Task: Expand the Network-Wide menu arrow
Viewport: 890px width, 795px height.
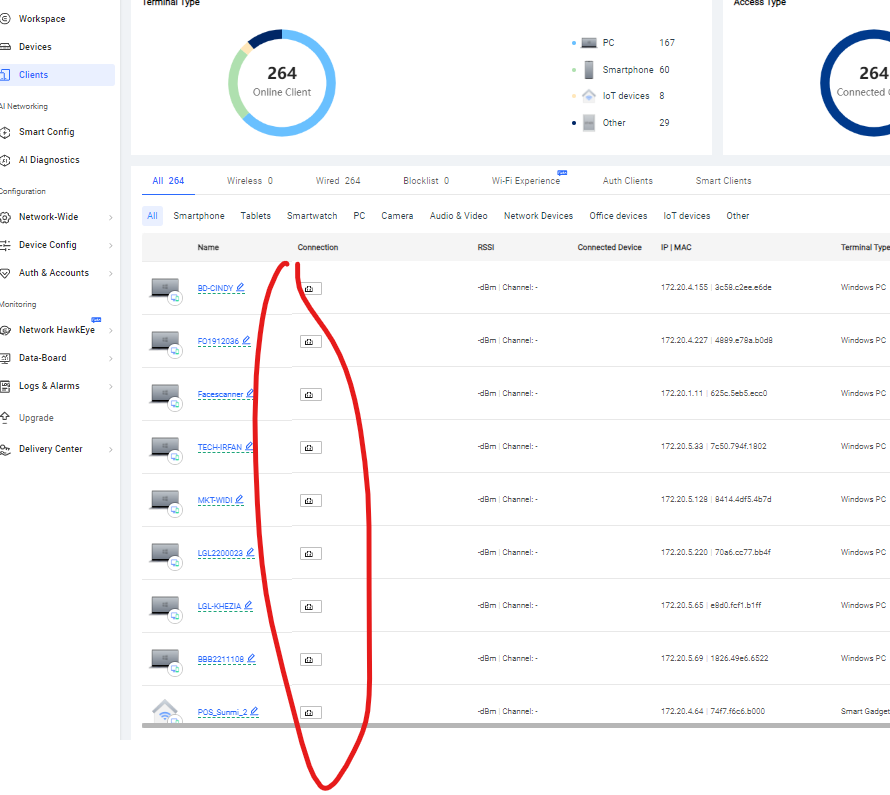Action: point(111,217)
